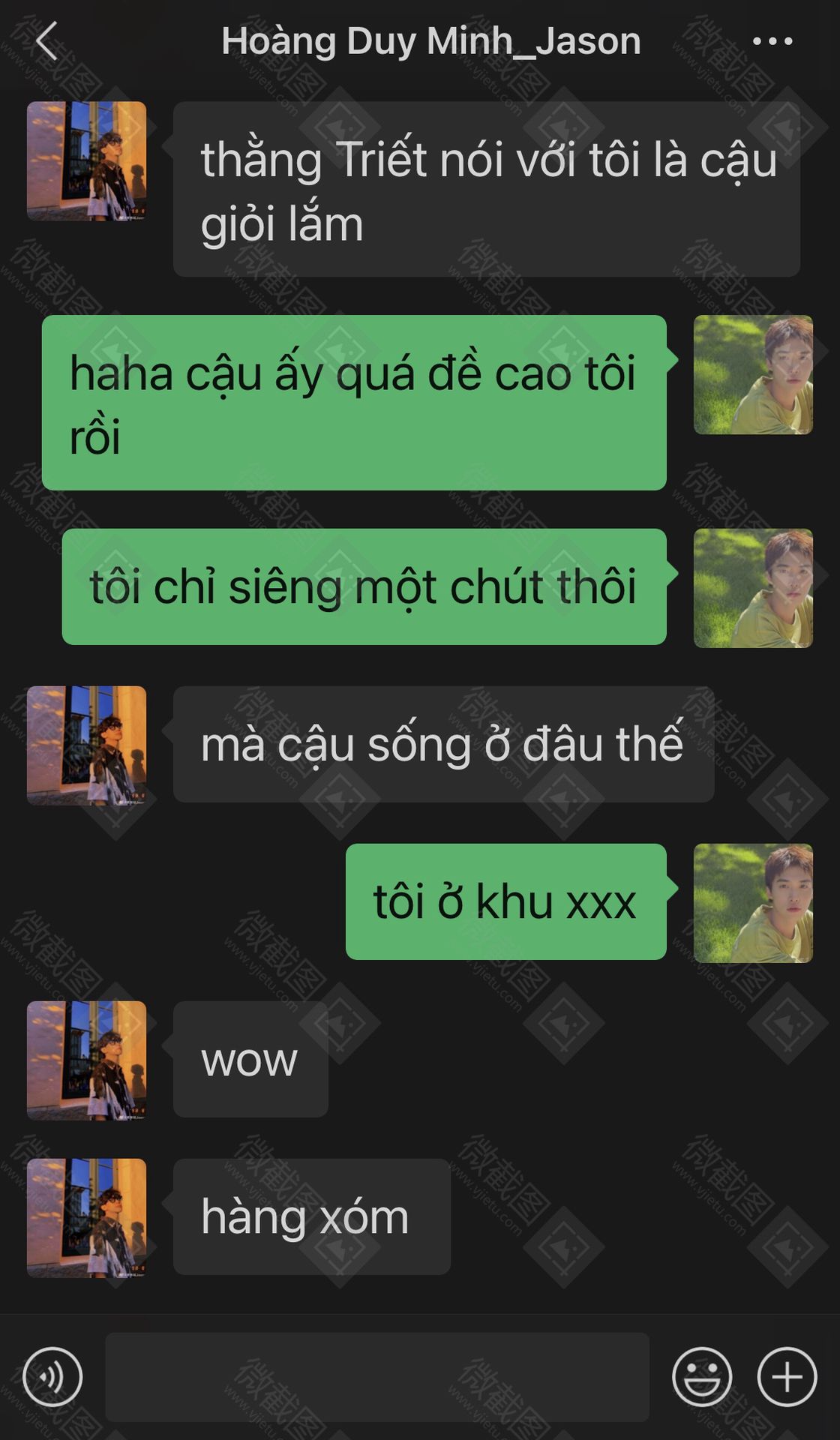
Task: Tap the message text input field
Action: [x=377, y=1377]
